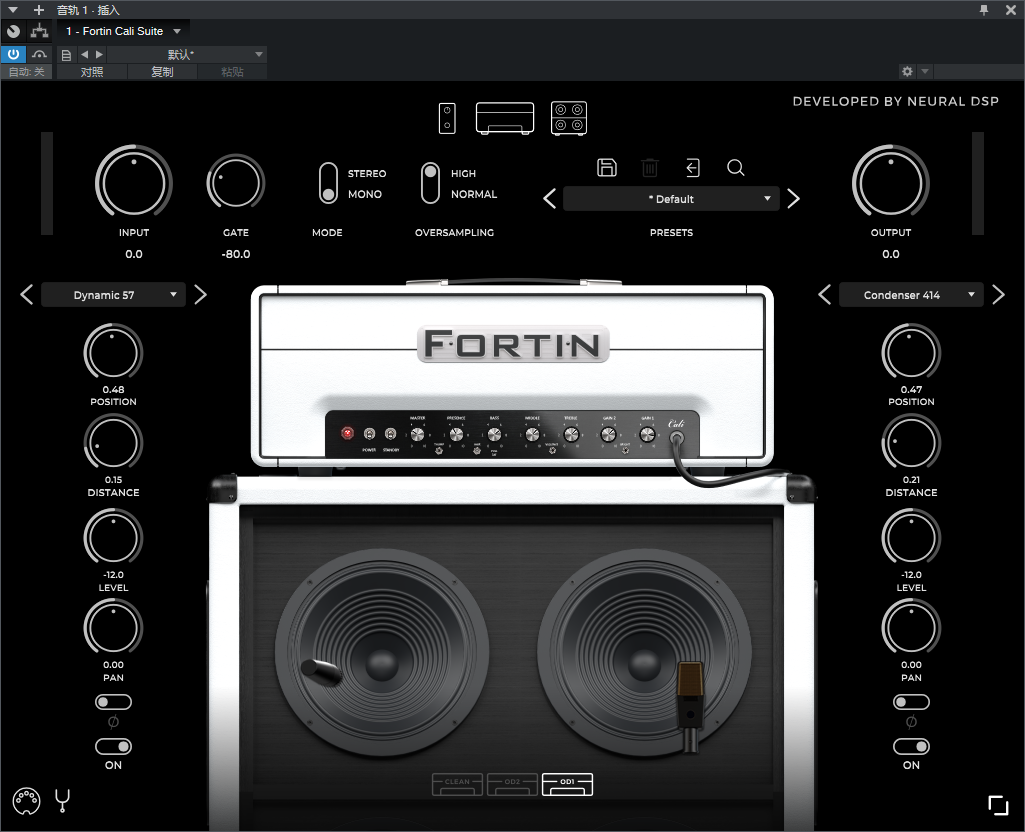Click right mic DISTANCE knob
The width and height of the screenshot is (1025, 832).
(x=911, y=442)
